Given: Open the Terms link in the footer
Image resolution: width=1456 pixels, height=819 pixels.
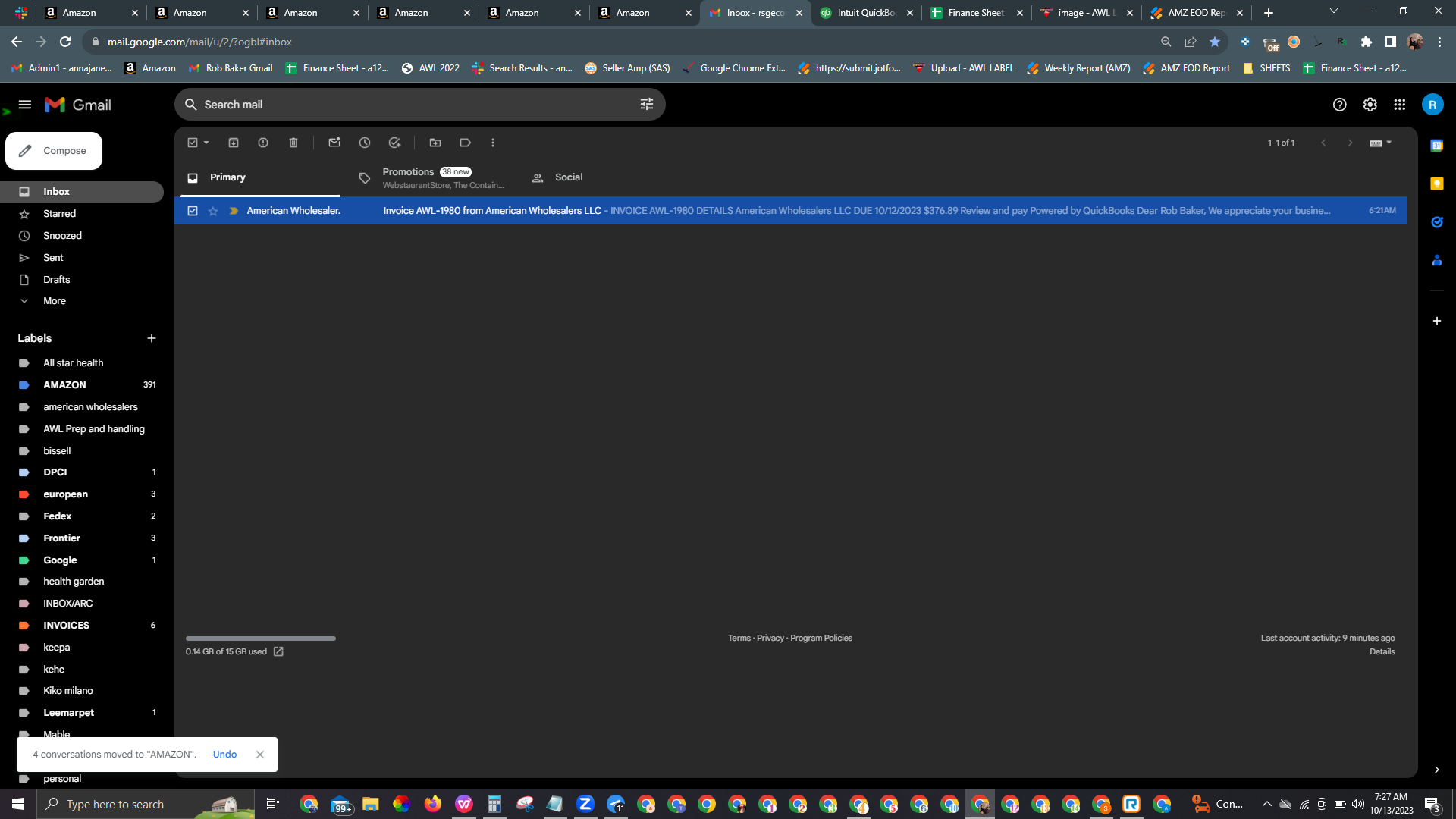Looking at the screenshot, I should tap(739, 639).
